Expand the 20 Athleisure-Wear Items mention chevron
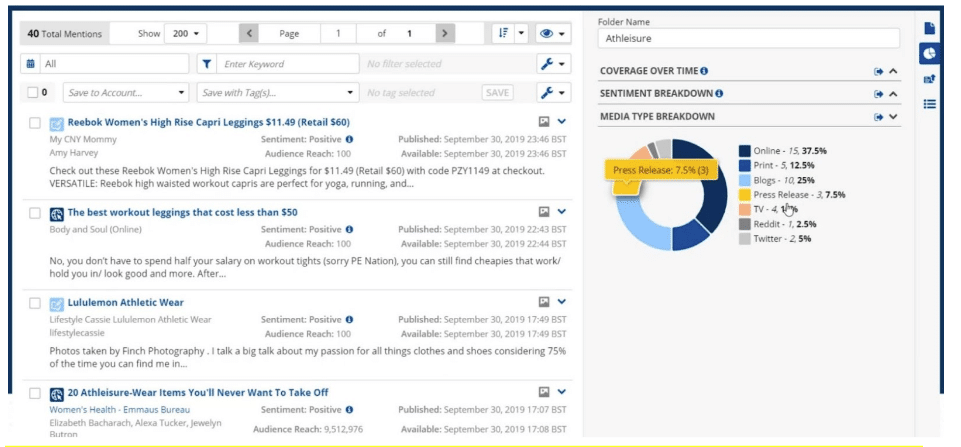Viewport: 961px width, 447px height. click(562, 391)
